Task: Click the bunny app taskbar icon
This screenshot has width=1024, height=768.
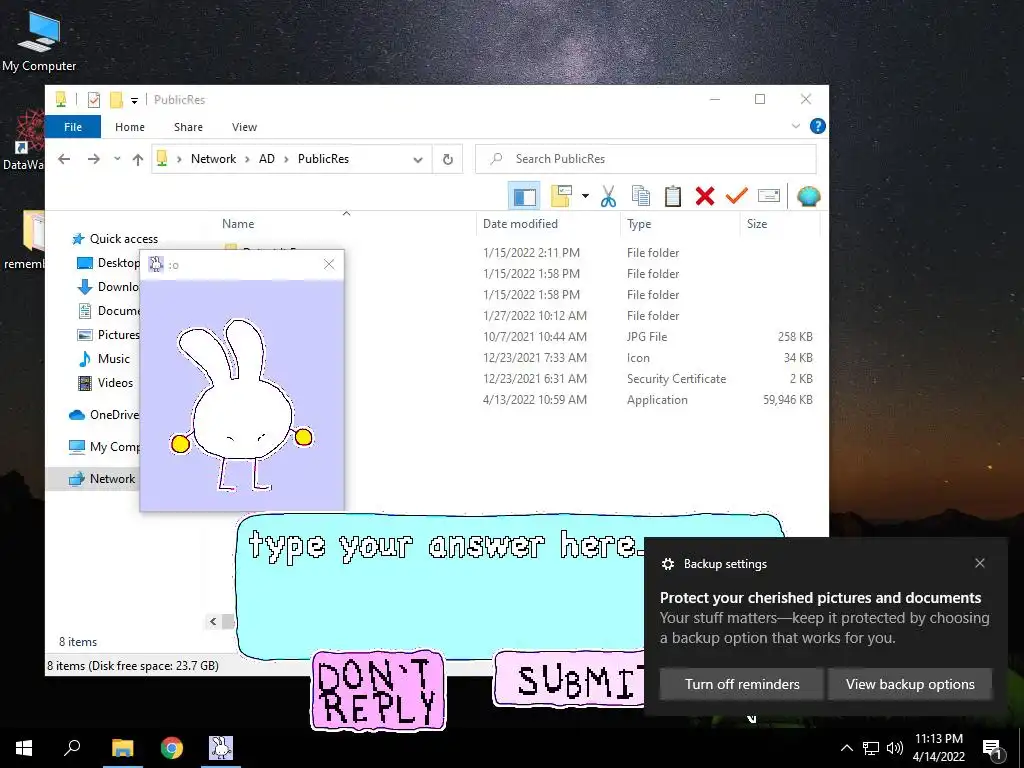Action: [x=221, y=748]
